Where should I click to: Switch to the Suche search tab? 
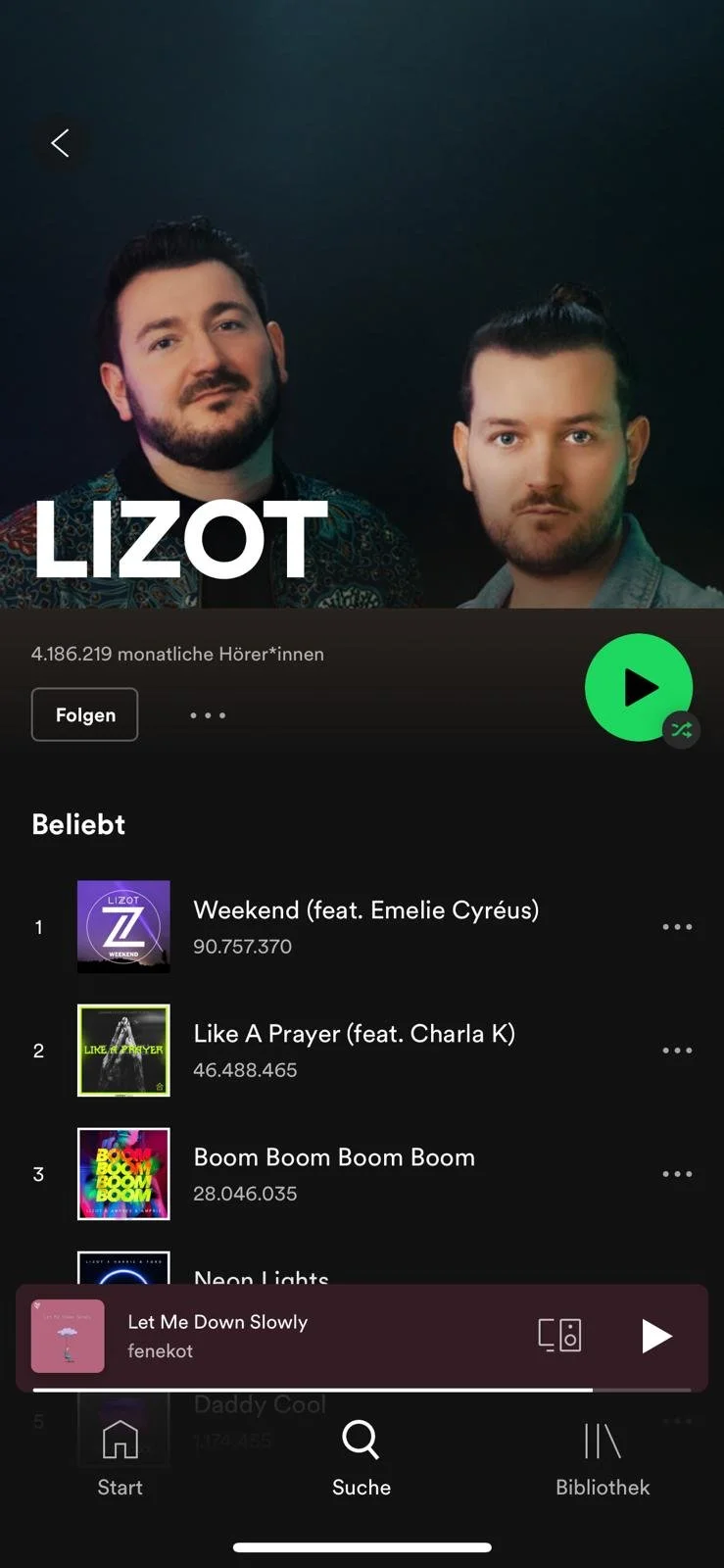tap(362, 1458)
